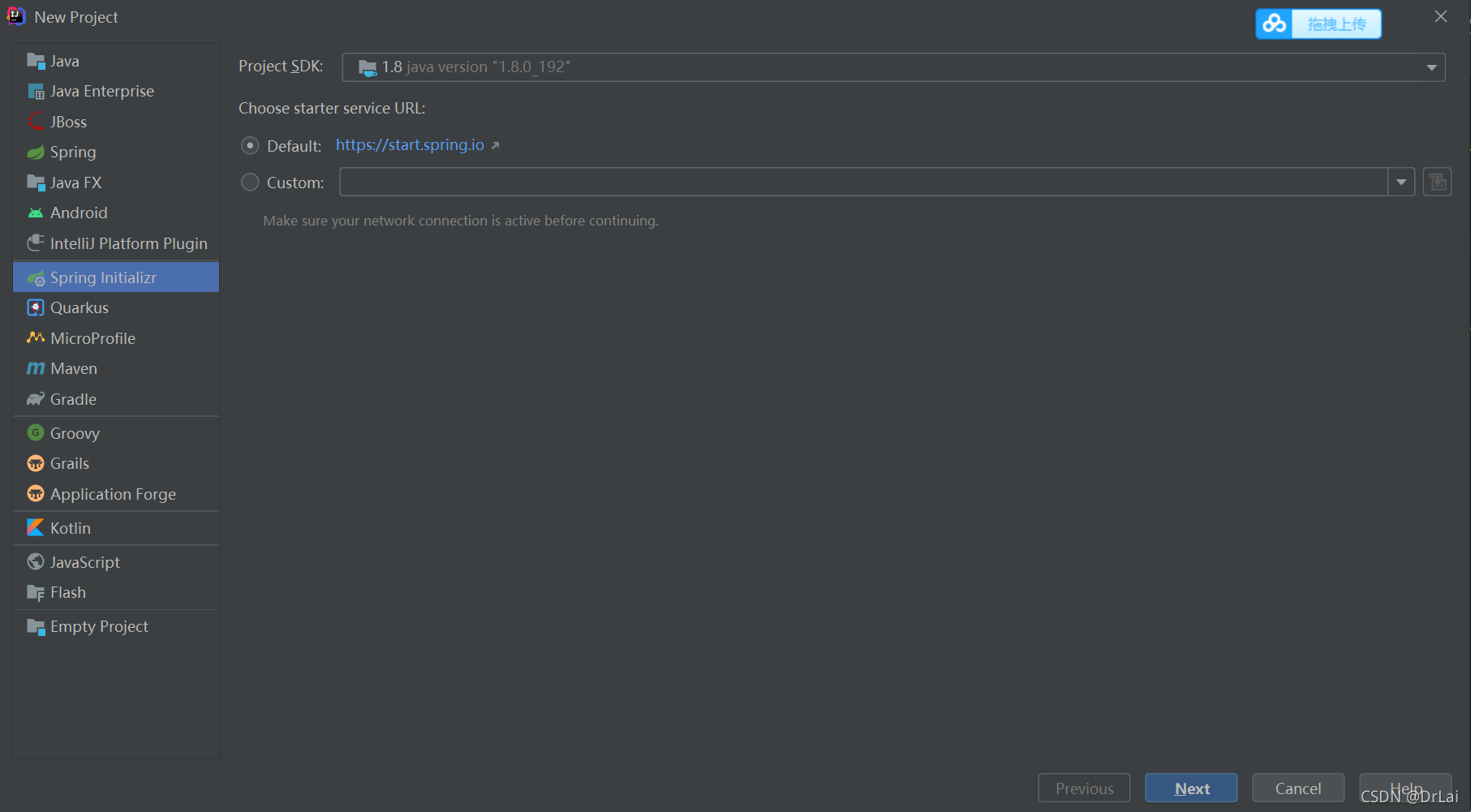
Task: Select the Maven m icon
Action: click(x=36, y=368)
